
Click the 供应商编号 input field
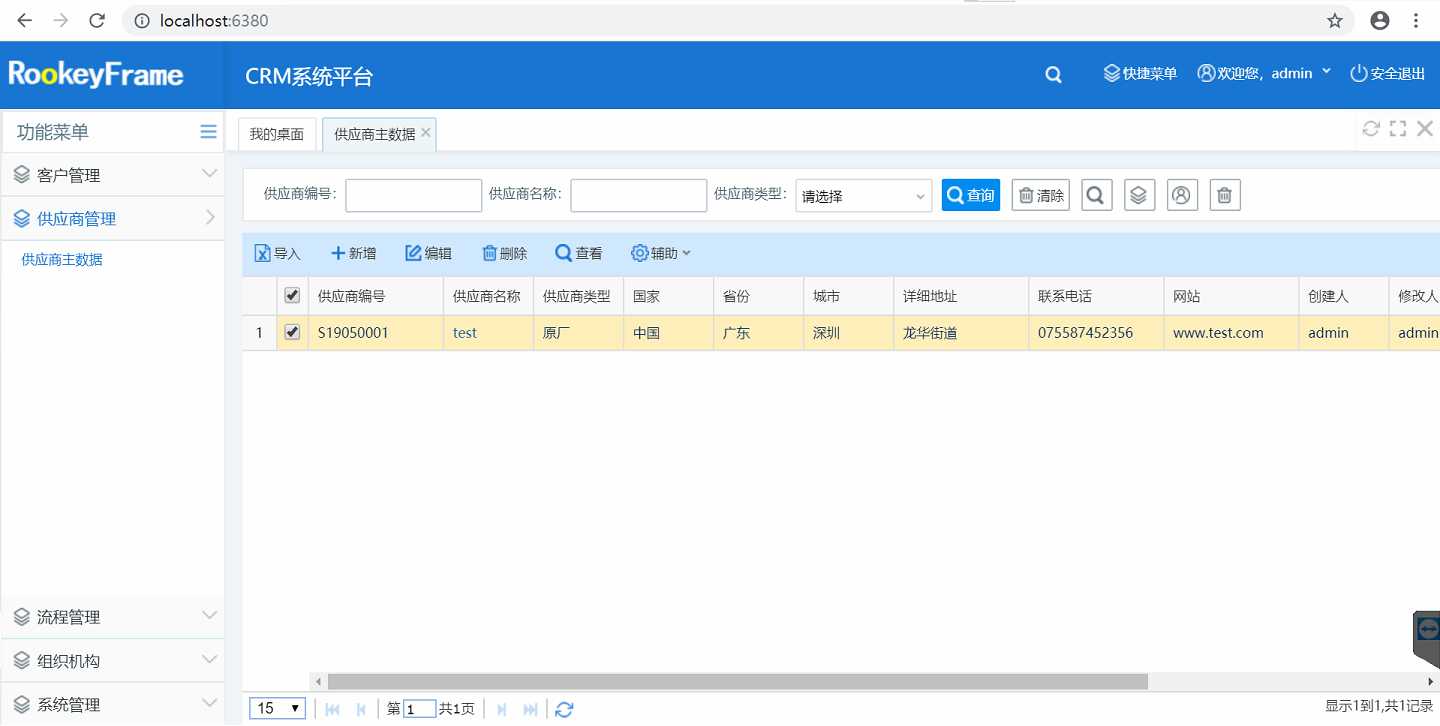tap(414, 196)
